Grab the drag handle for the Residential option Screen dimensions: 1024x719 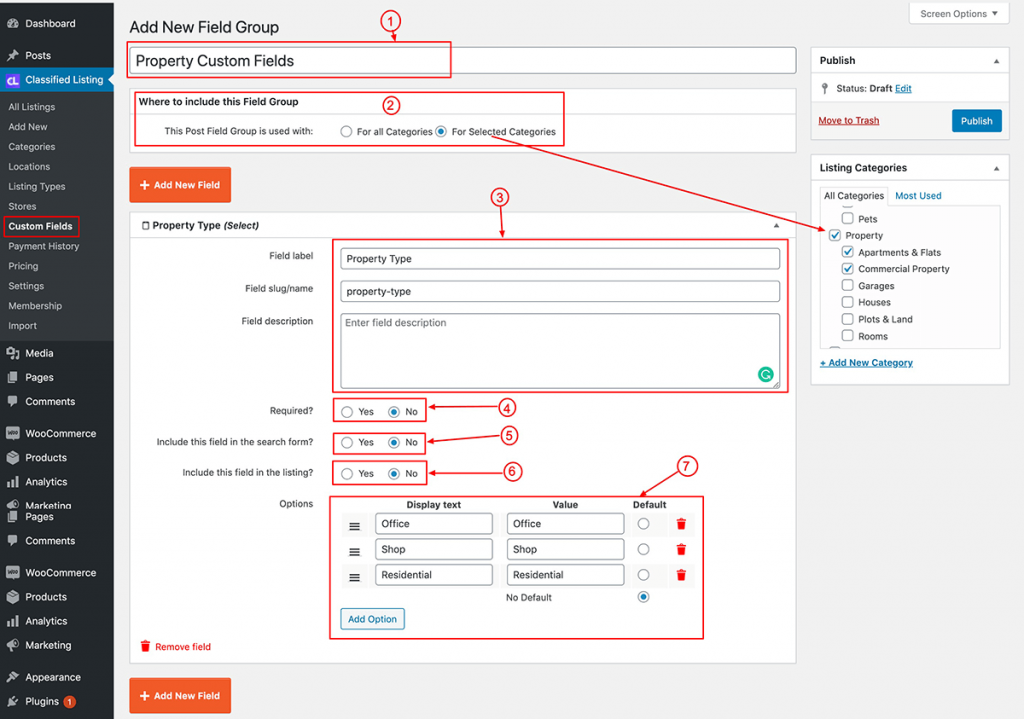(355, 577)
